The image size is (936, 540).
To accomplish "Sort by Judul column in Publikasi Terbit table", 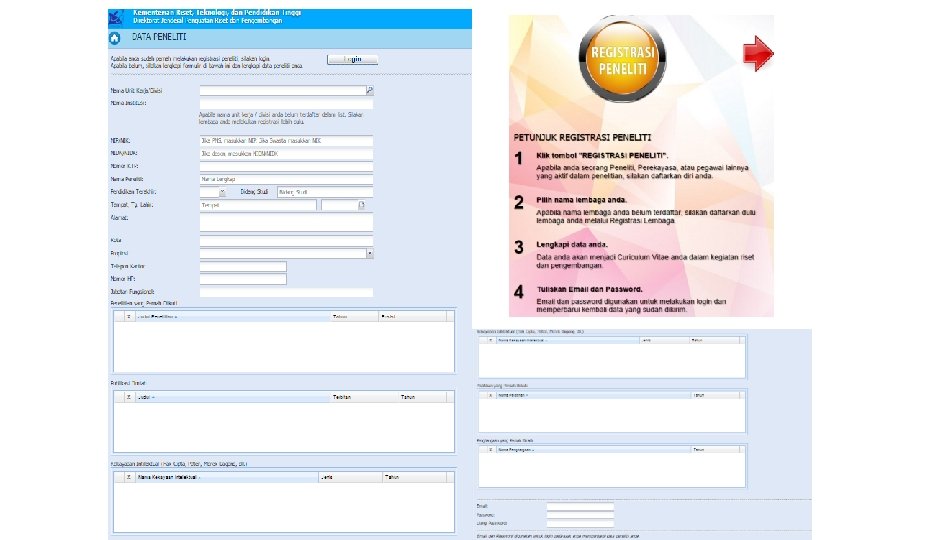I will point(232,397).
